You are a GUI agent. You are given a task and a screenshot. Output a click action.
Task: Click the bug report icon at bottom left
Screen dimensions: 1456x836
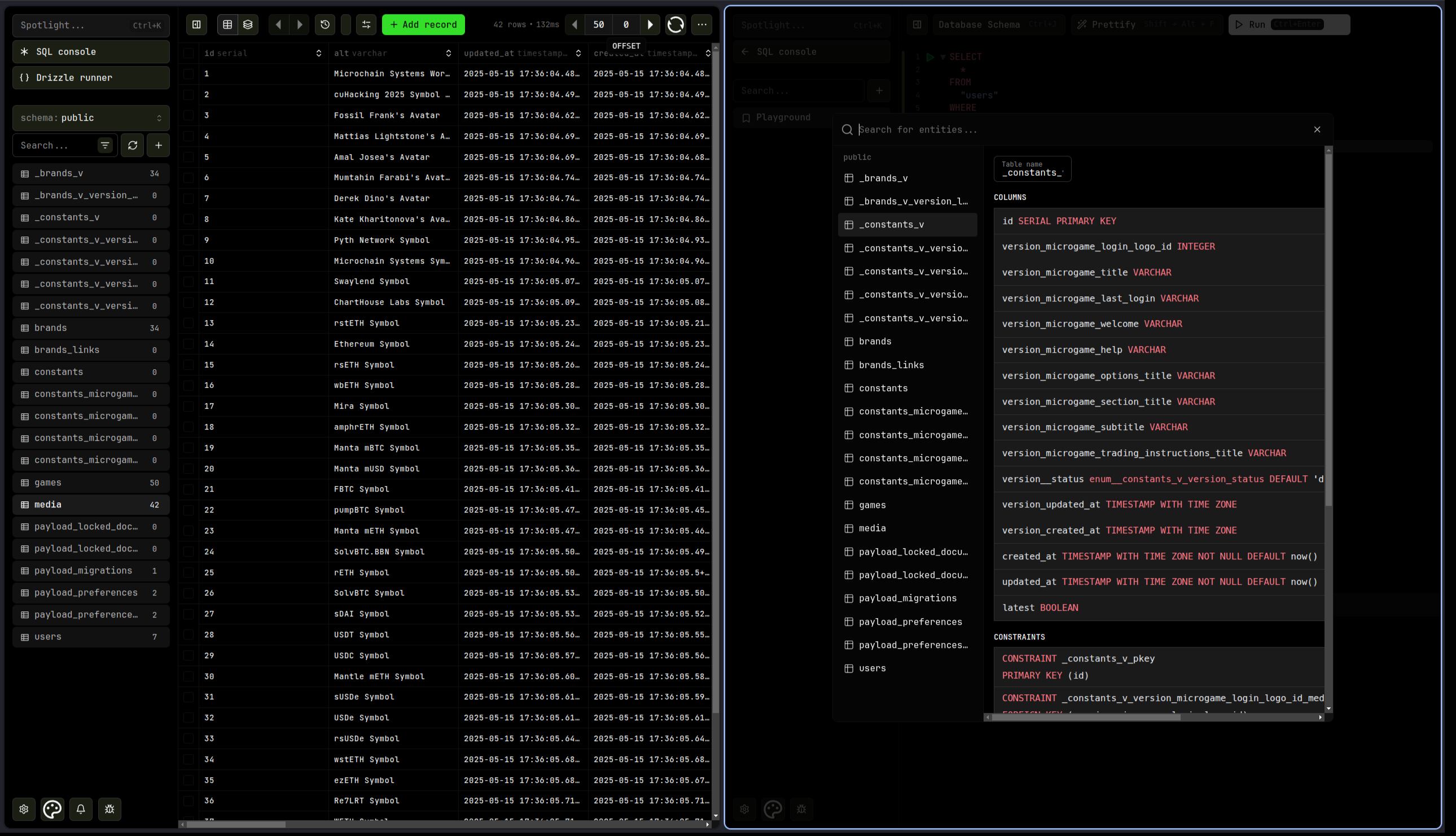[x=109, y=809]
